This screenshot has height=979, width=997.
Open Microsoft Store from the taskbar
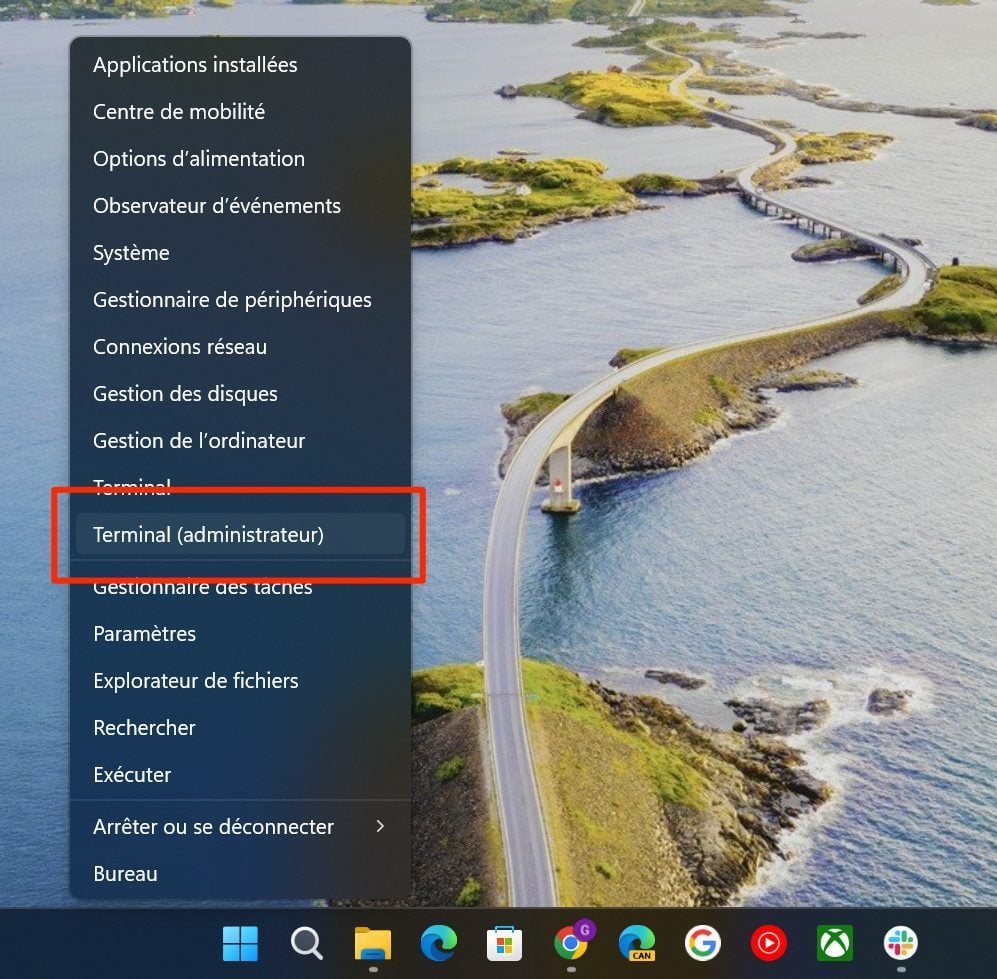click(505, 943)
